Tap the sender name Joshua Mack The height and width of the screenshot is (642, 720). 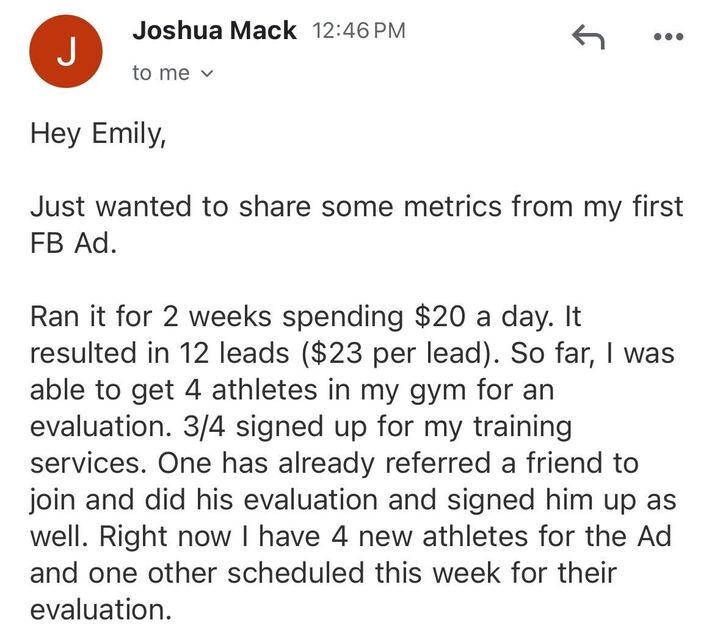tap(214, 31)
